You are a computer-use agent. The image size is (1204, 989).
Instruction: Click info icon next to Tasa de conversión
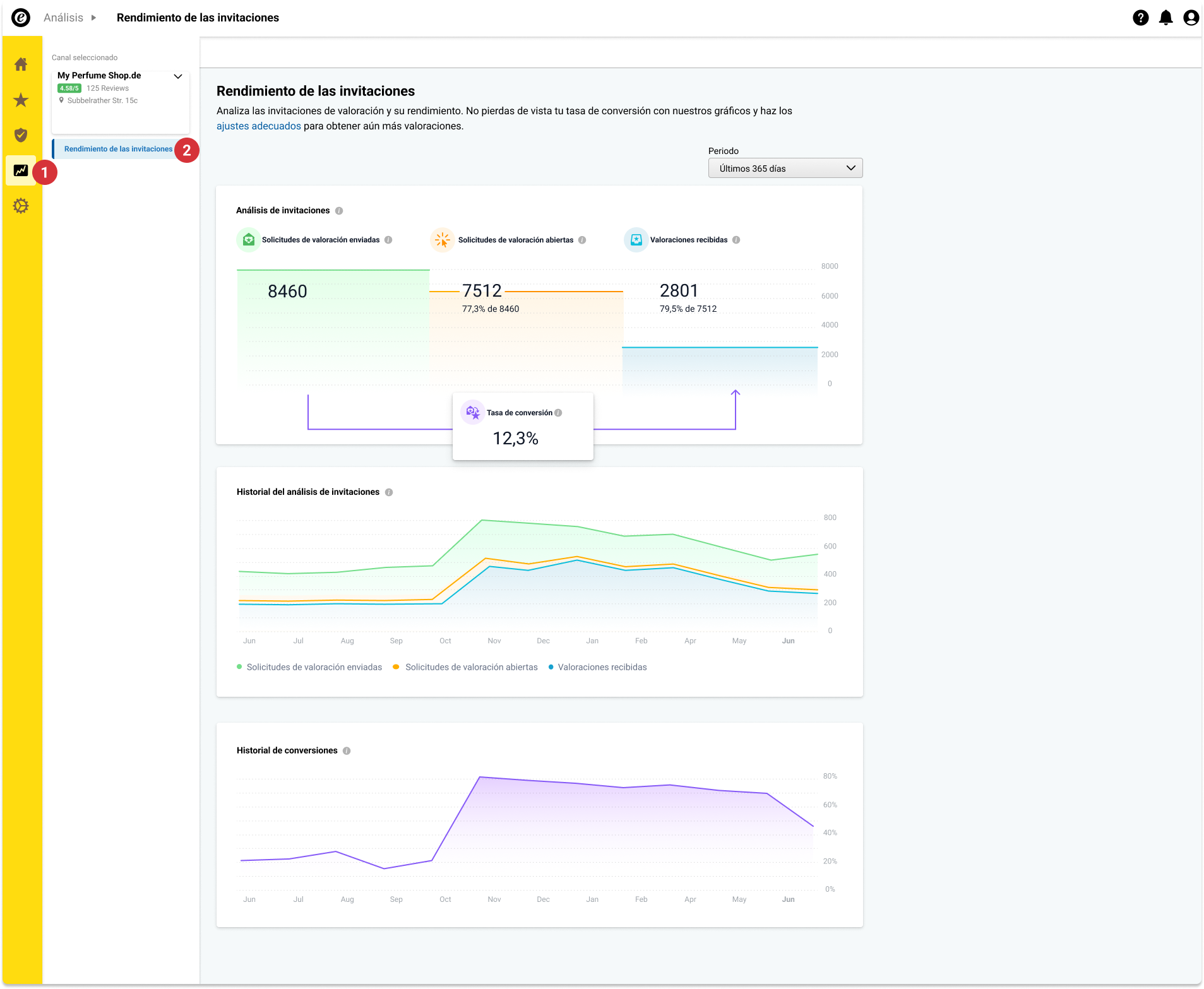click(558, 413)
